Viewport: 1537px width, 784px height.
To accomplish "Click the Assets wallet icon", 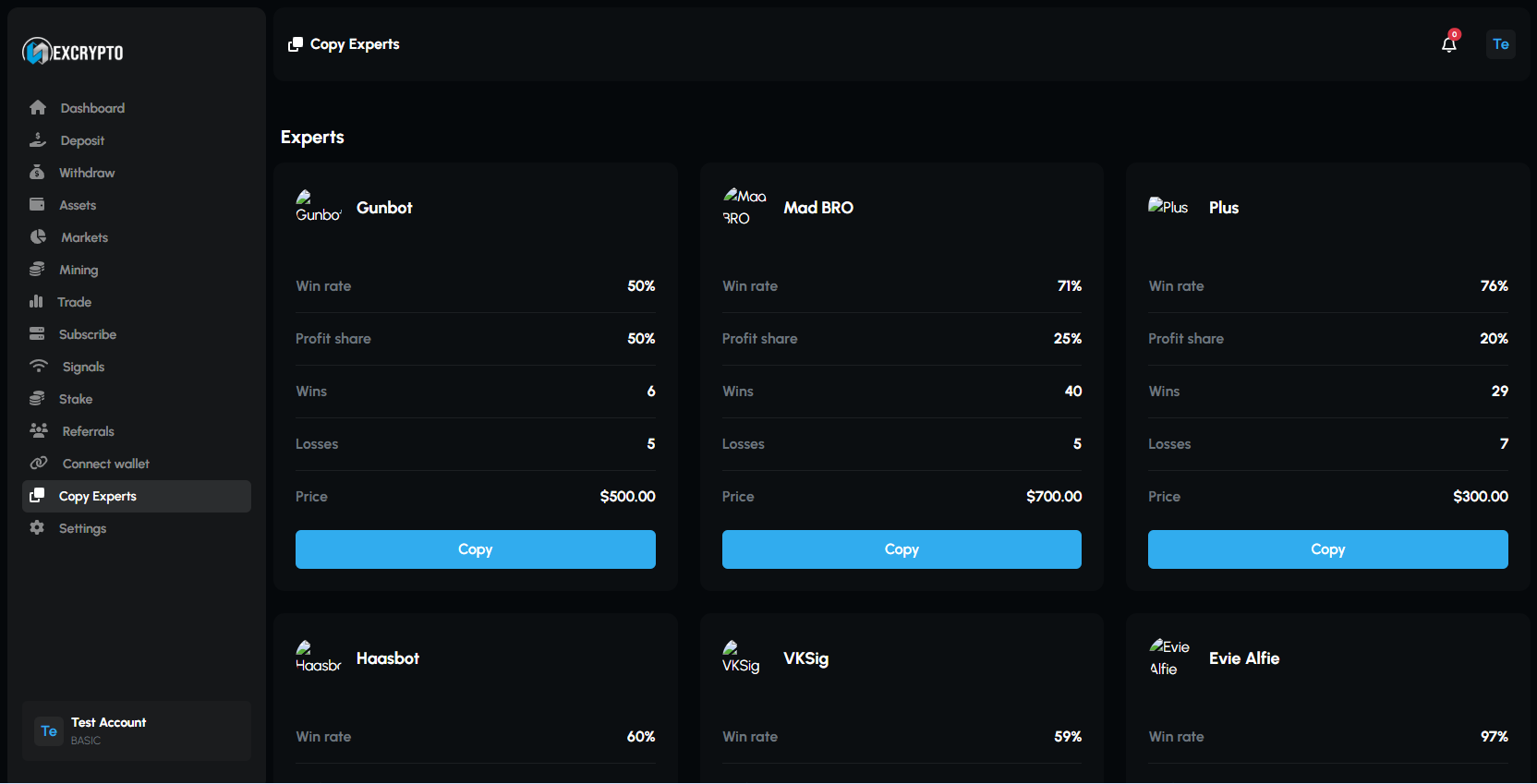I will coord(37,205).
